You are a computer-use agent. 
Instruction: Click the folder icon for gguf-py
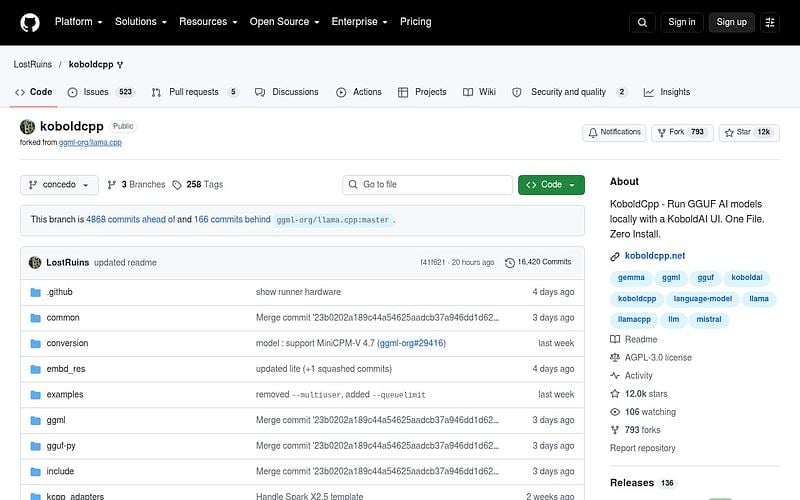tap(35, 446)
